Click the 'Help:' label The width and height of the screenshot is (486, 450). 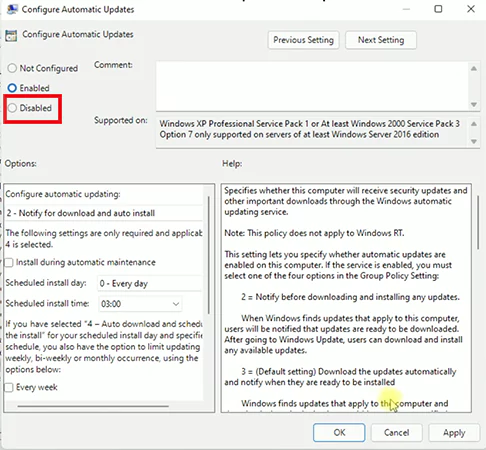coord(232,164)
